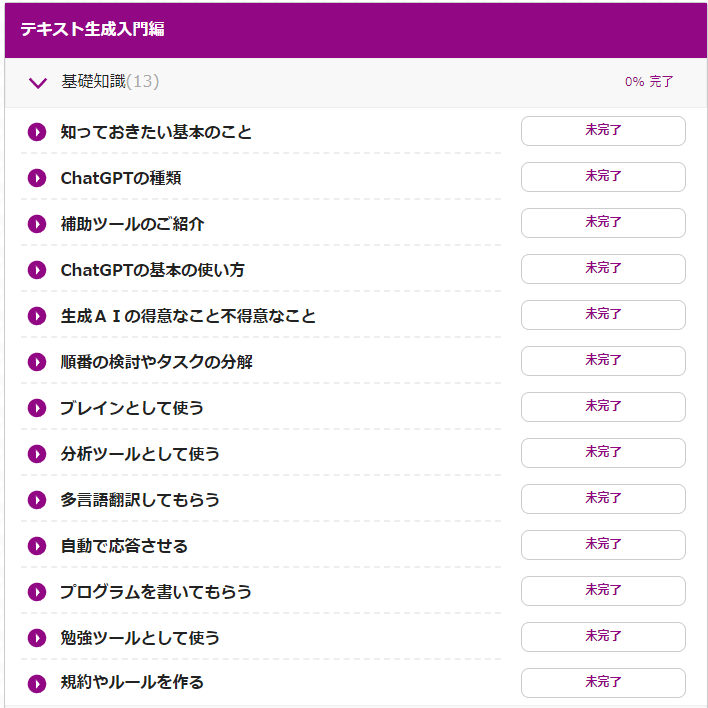Toggle 未完了 status for ChatGPTの種類

click(603, 177)
